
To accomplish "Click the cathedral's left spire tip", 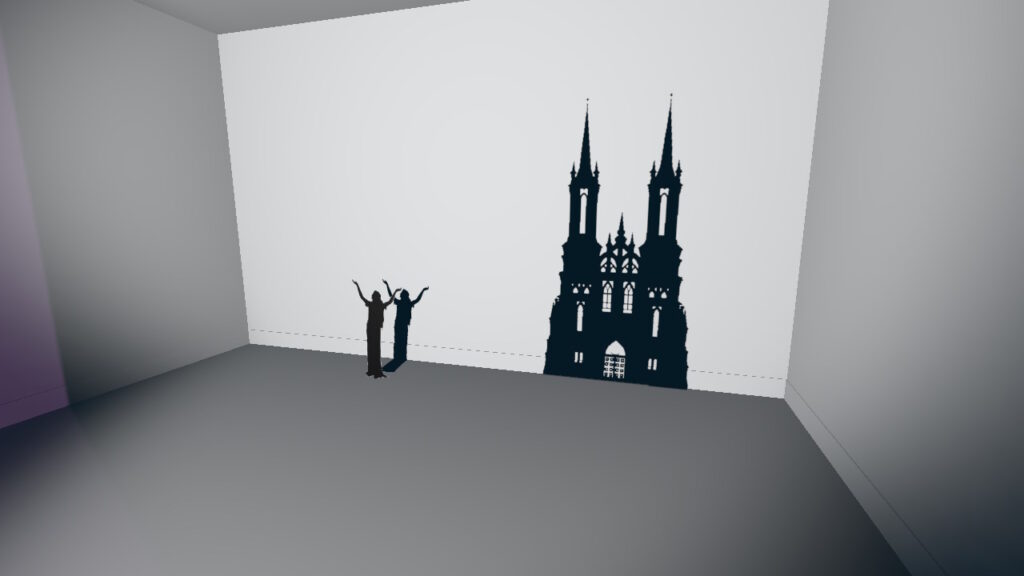I will (587, 105).
